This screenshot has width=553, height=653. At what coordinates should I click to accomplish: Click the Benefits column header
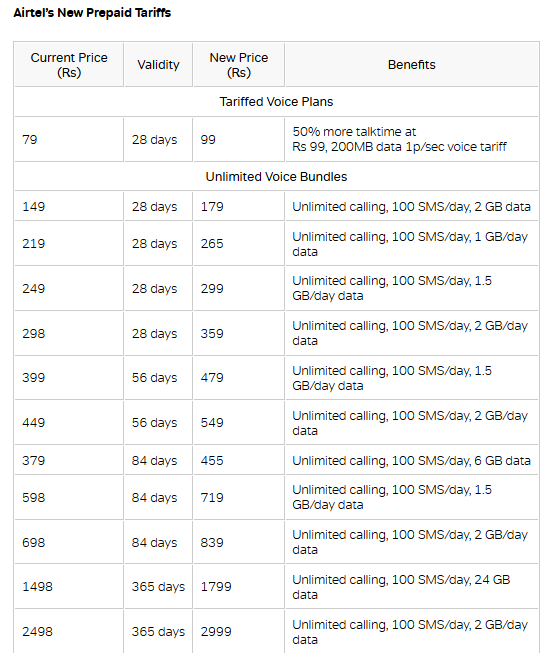[412, 65]
